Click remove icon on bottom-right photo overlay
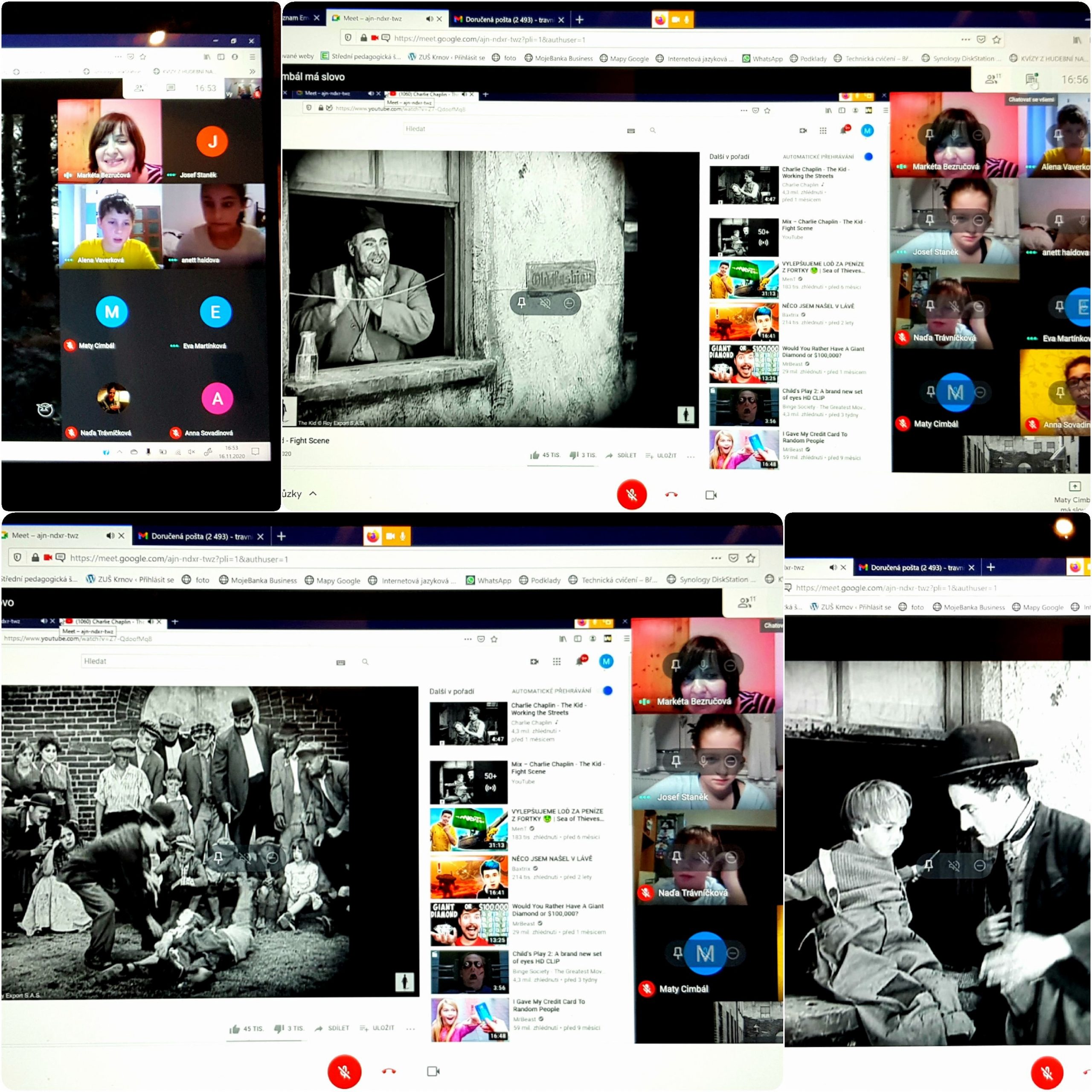 coord(980,865)
